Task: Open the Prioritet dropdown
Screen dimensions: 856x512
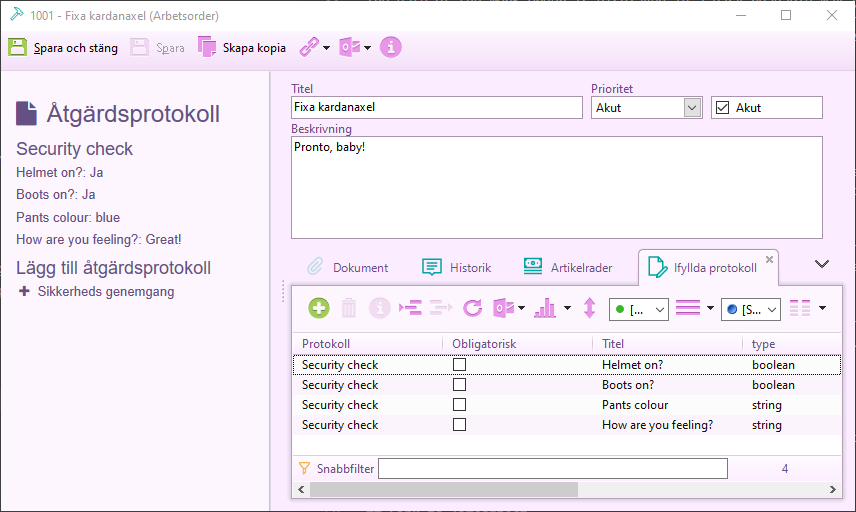Action: 692,108
